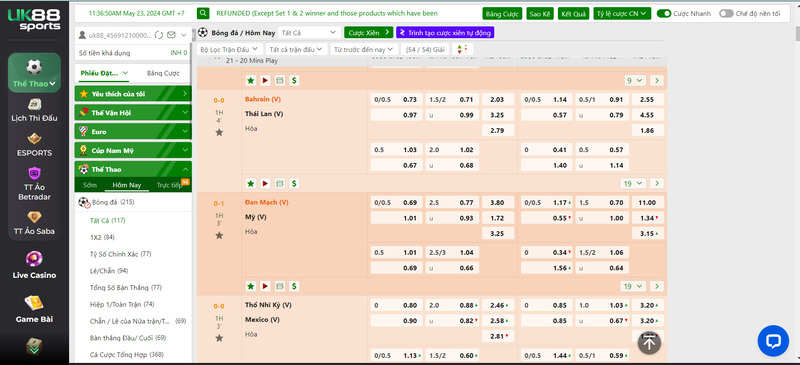Dollar cash-out icon in row above Bahrain

[294, 81]
